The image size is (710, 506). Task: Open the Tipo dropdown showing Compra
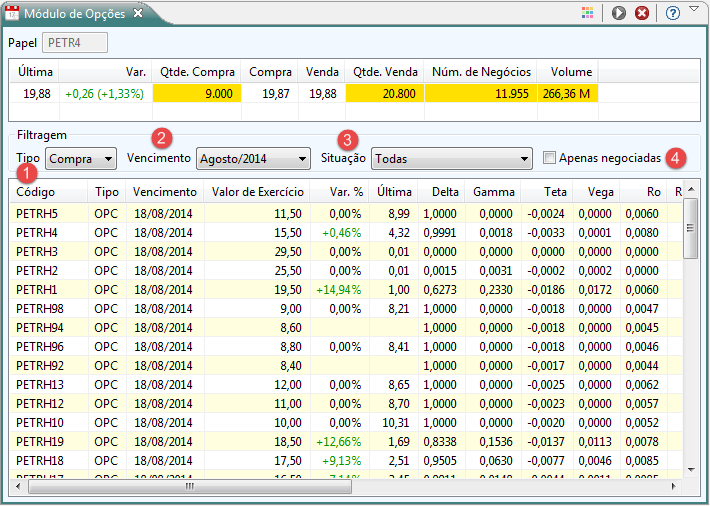[x=81, y=159]
